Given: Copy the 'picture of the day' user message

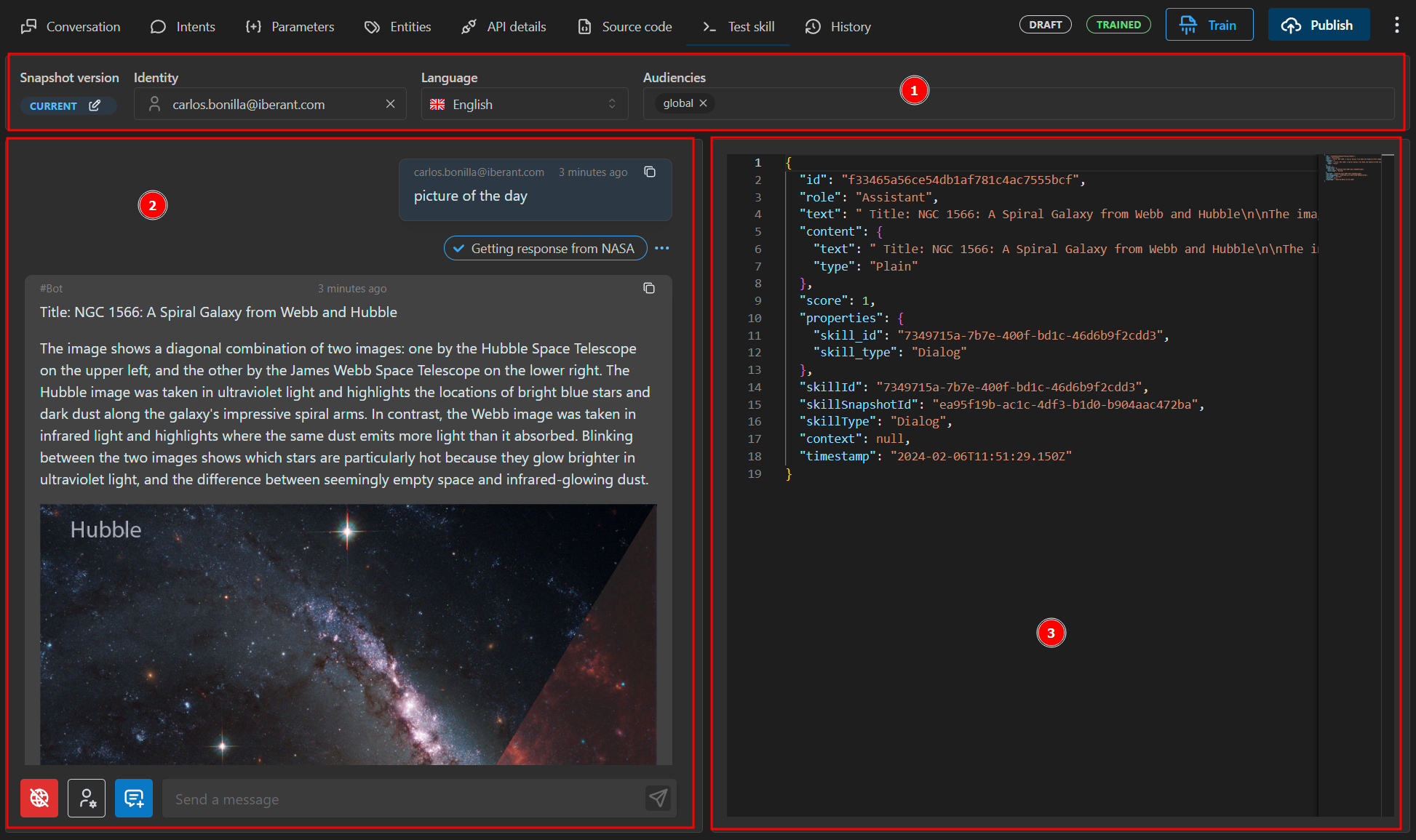Looking at the screenshot, I should (x=650, y=172).
